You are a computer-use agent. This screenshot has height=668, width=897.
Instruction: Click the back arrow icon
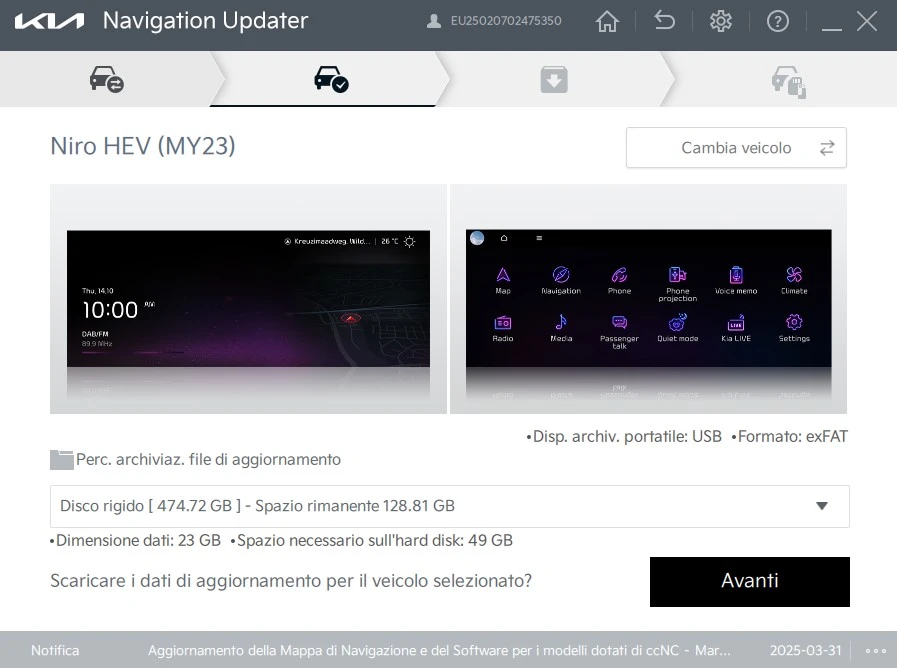pyautogui.click(x=664, y=21)
